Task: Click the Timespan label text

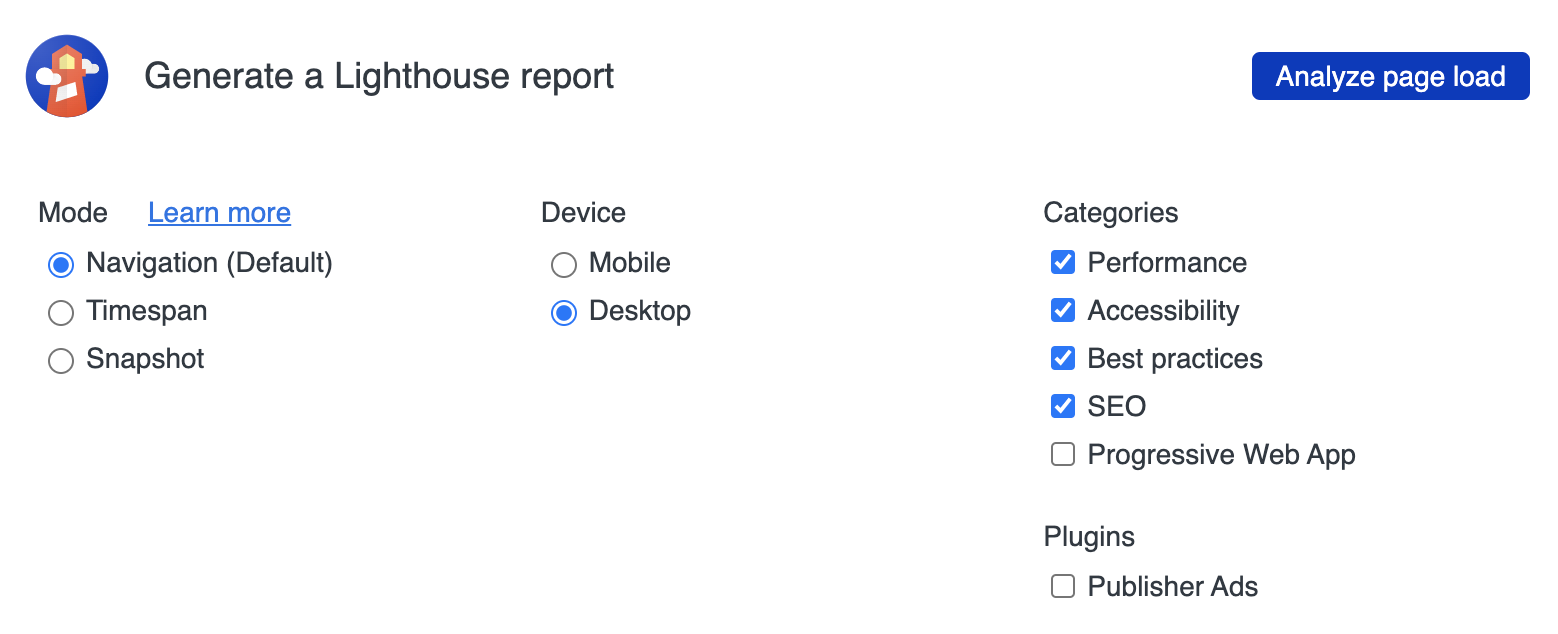Action: 147,311
